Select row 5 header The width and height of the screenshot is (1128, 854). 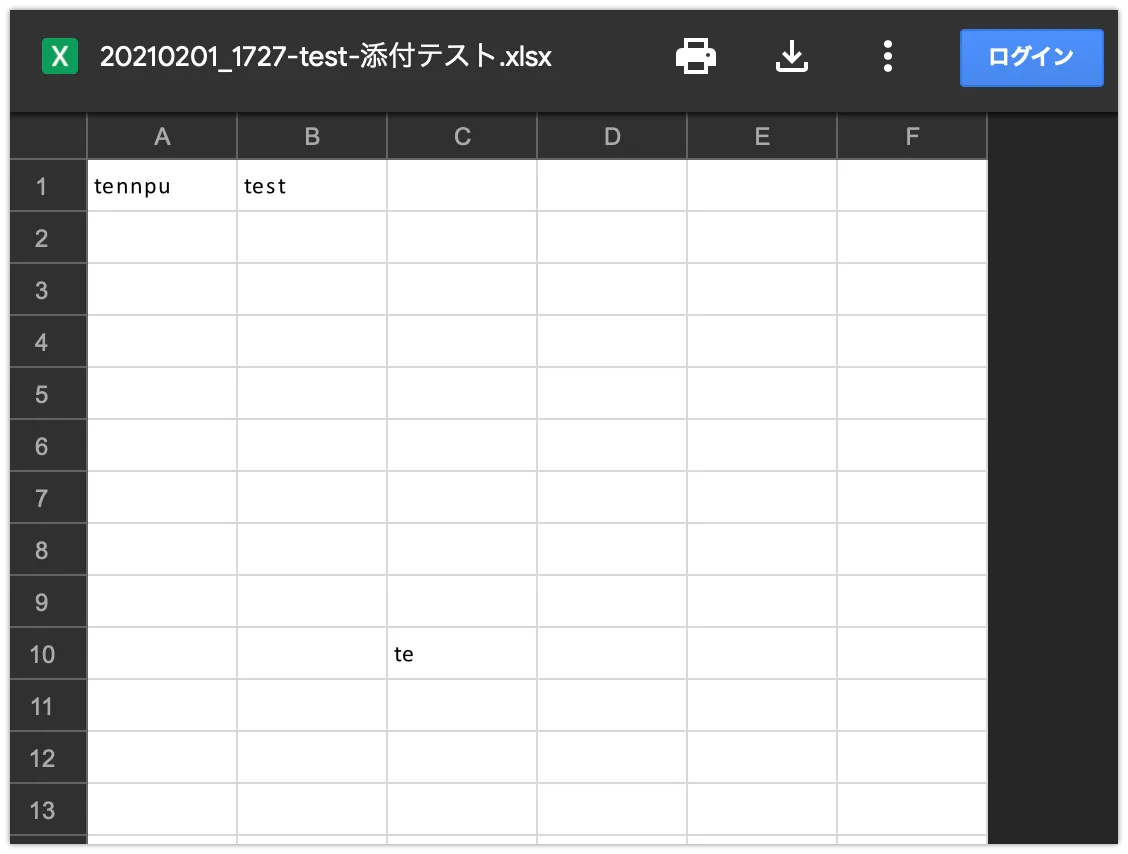tap(42, 394)
